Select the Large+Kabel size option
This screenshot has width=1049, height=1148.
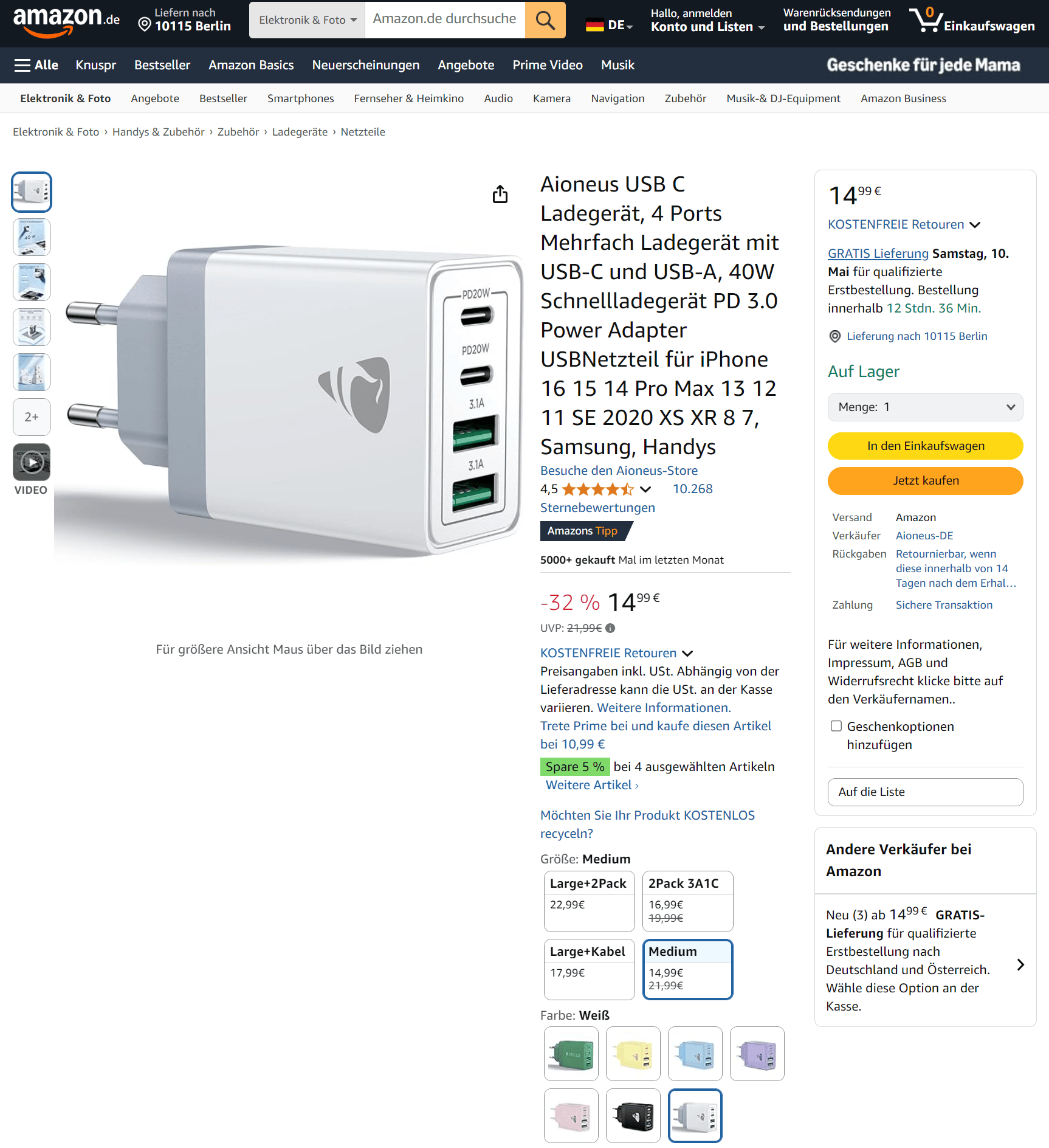point(589,969)
